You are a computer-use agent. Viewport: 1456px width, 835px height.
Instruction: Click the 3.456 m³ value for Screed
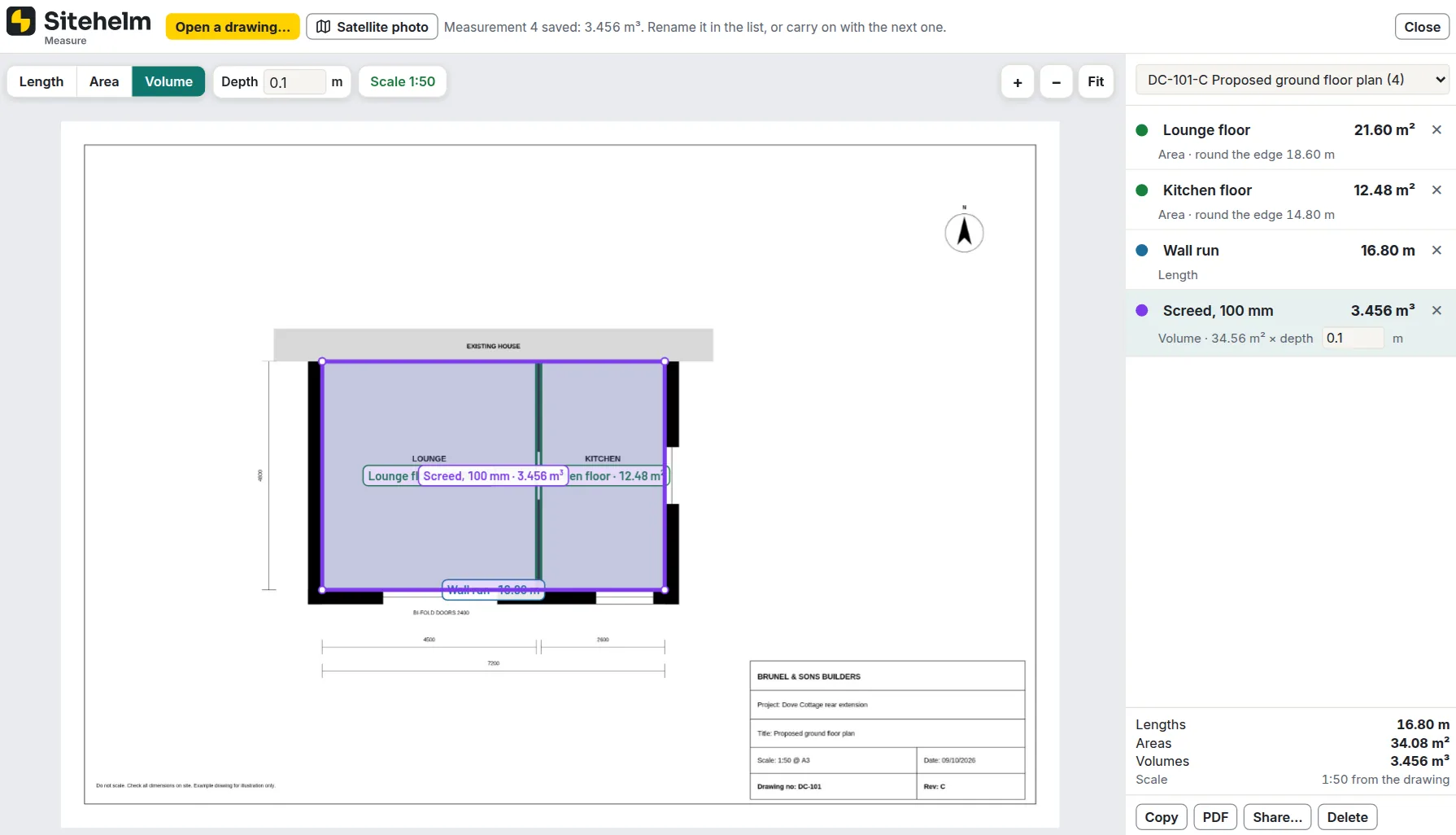(x=1383, y=310)
